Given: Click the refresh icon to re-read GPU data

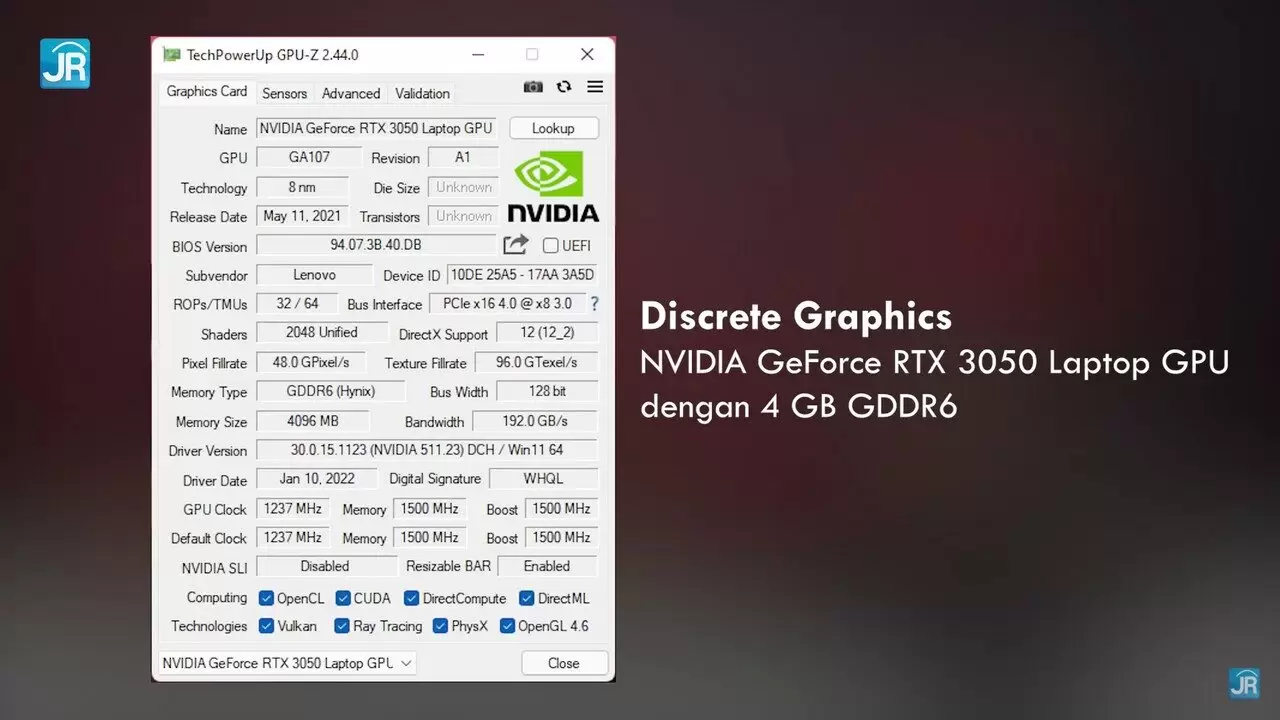Looking at the screenshot, I should coord(564,87).
